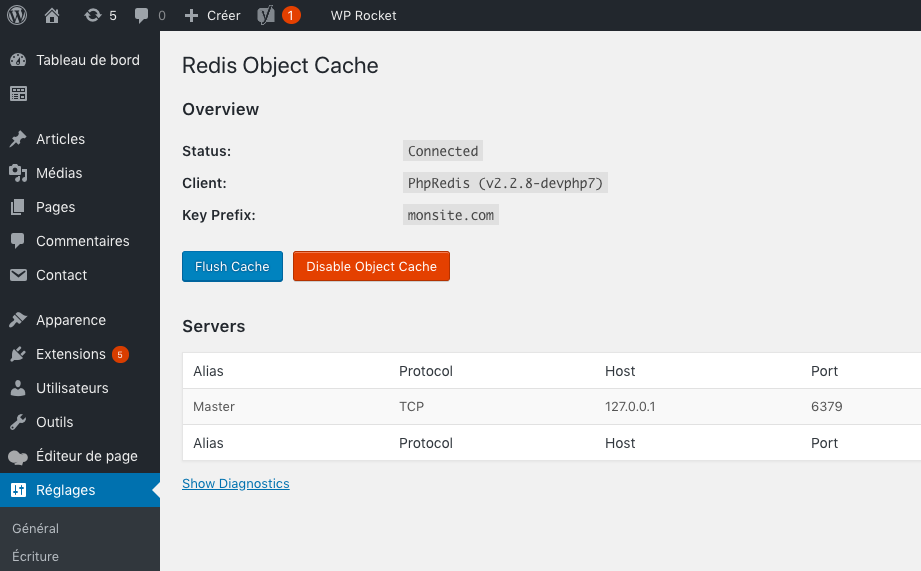921x571 pixels.
Task: Click the Connected status value
Action: [x=443, y=151]
